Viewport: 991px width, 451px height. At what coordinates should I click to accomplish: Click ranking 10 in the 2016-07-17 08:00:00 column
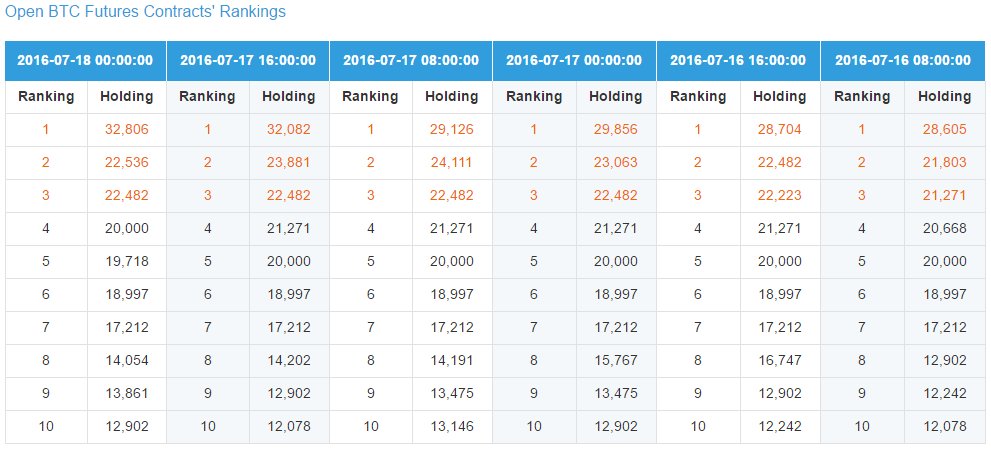click(x=371, y=426)
